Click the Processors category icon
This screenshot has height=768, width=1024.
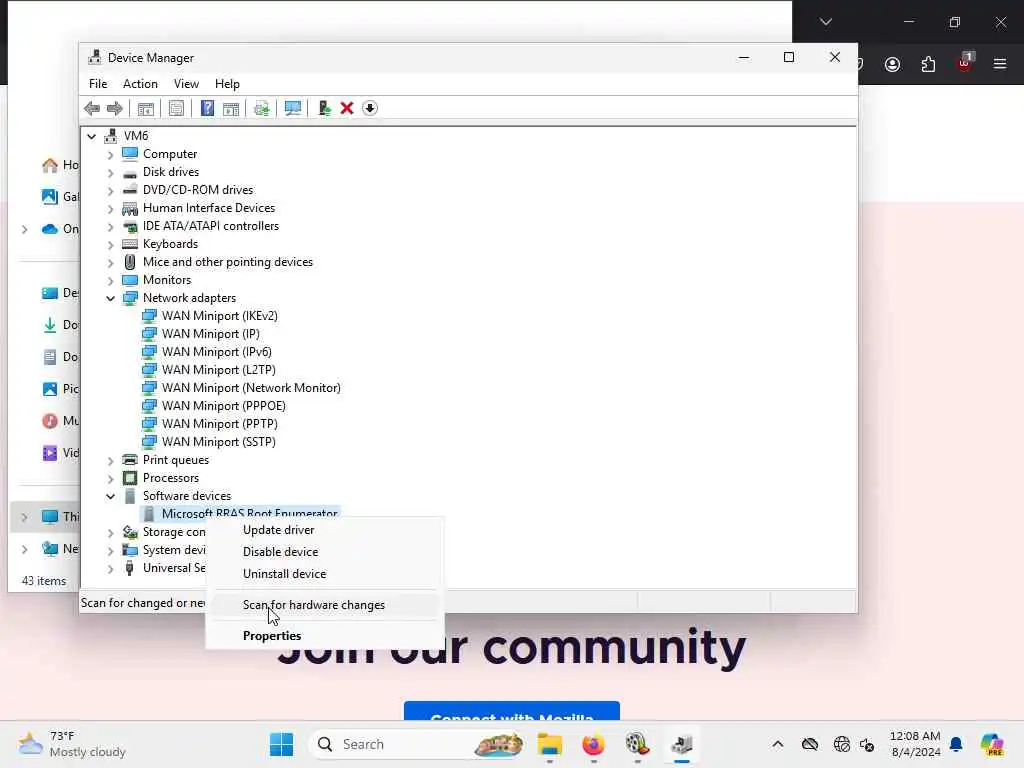pyautogui.click(x=130, y=478)
